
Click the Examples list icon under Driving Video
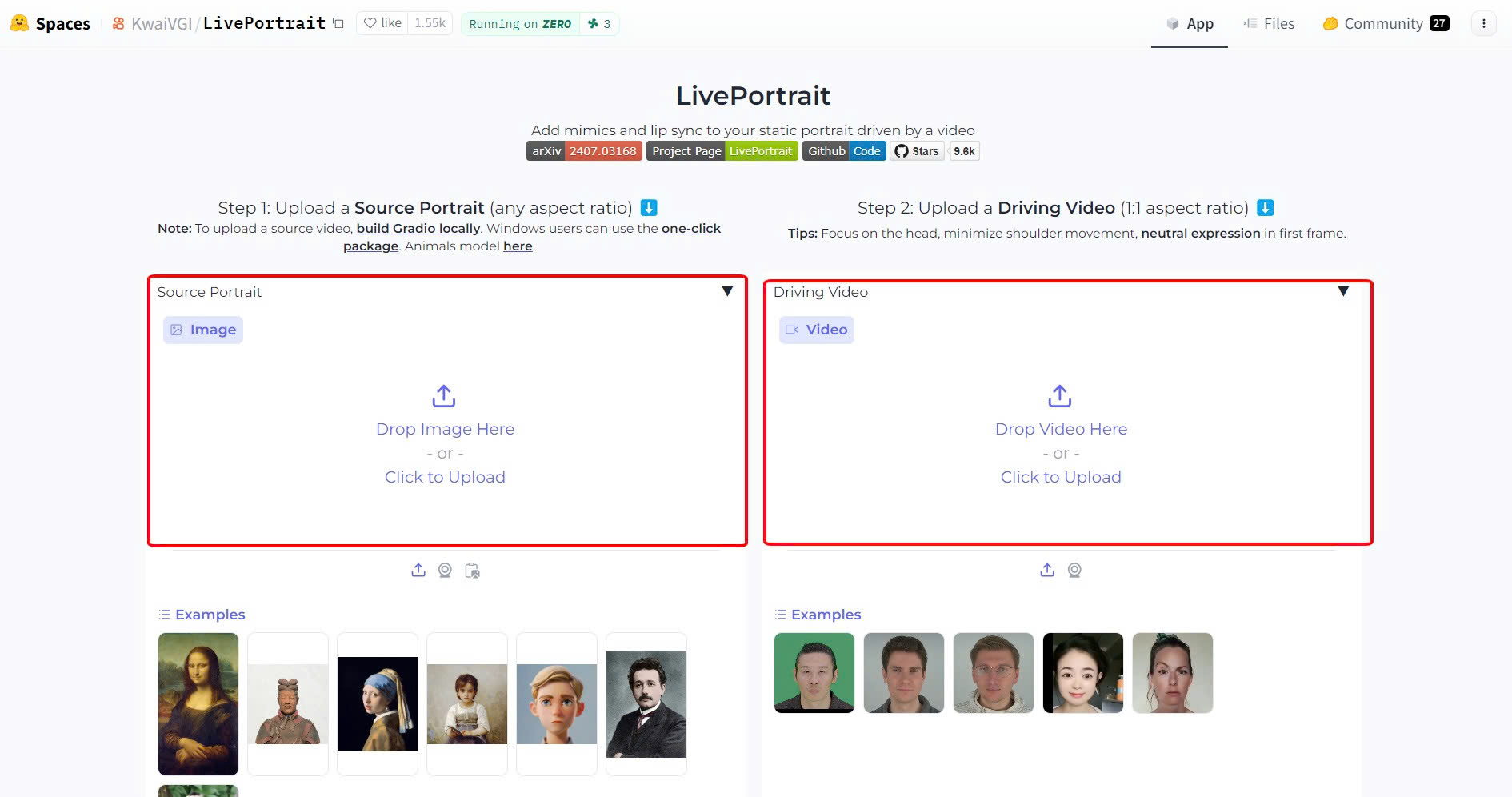[781, 615]
